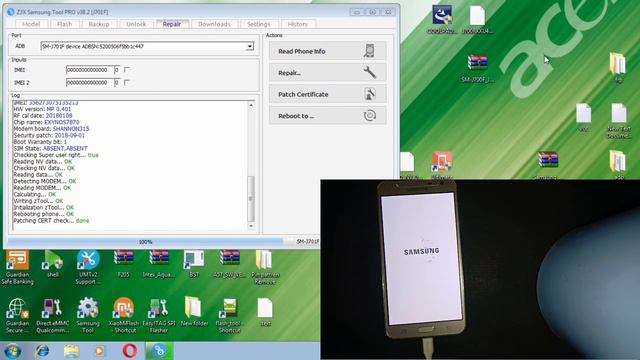This screenshot has height=360, width=640.
Task: Click the IMEI number input field
Action: (90, 70)
